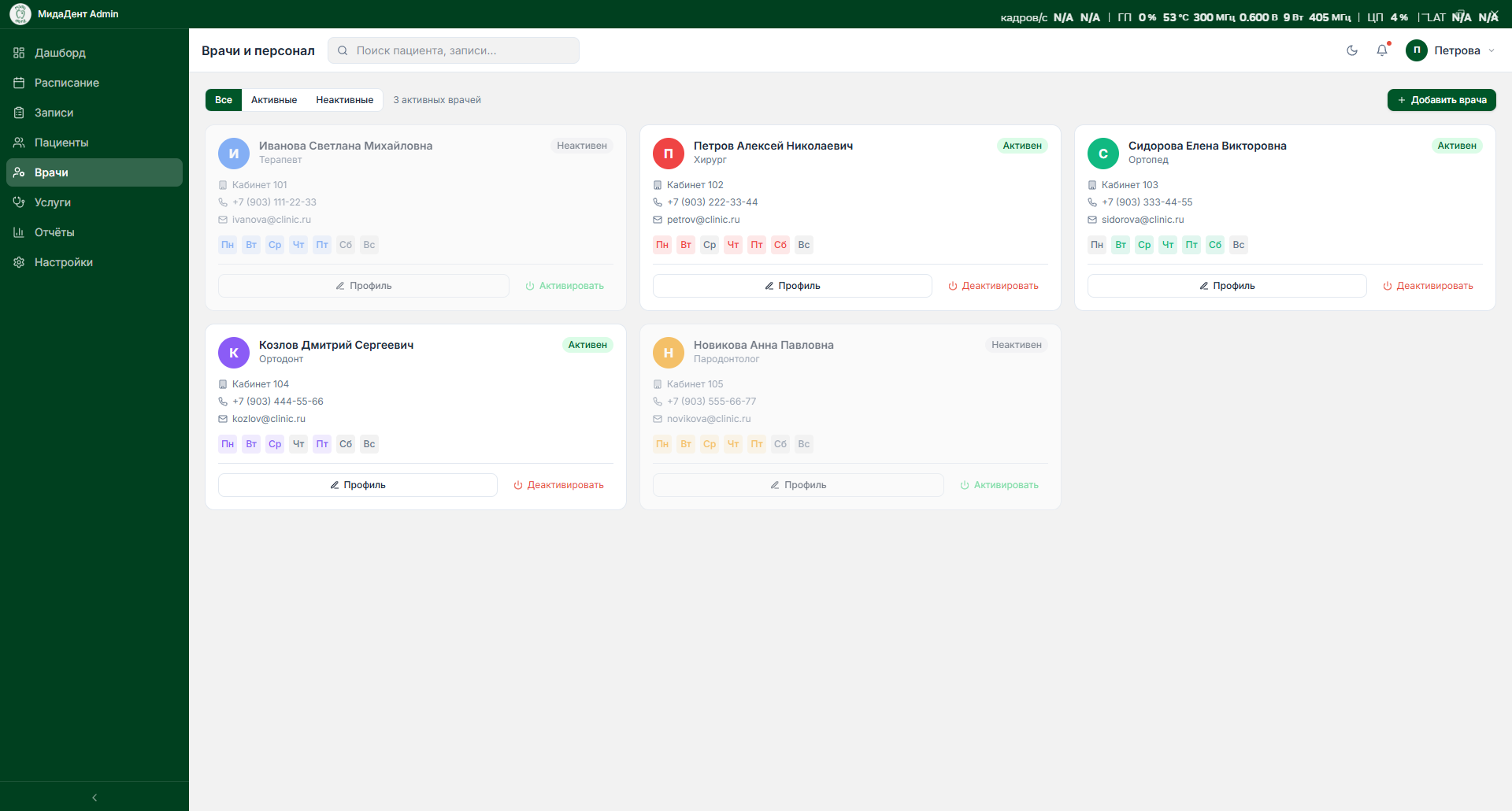Click Петров's red avatar П
Image resolution: width=1512 pixels, height=811 pixels.
click(x=669, y=154)
